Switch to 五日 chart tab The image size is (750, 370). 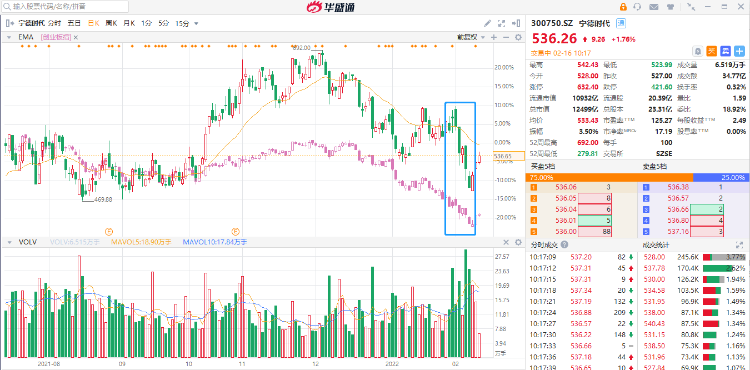pos(74,23)
